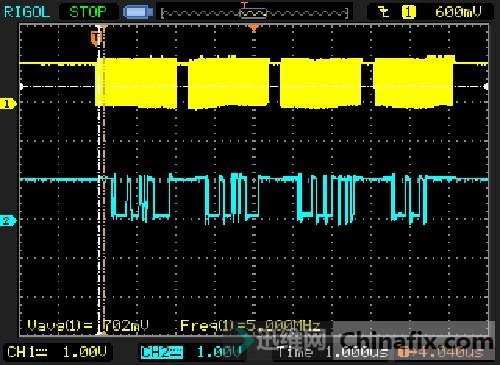
Task: Click the Vavg(1) 702mV measurement
Action: tap(88, 325)
